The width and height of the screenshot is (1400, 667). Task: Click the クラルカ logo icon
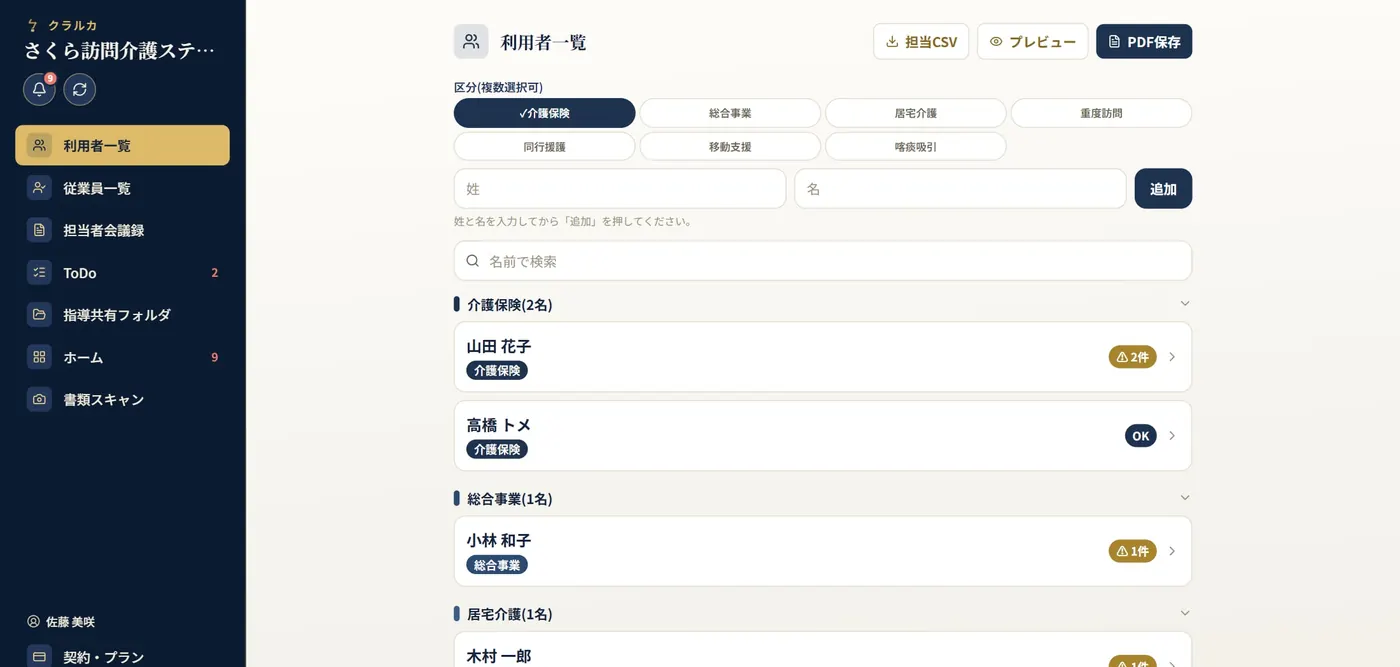click(32, 25)
